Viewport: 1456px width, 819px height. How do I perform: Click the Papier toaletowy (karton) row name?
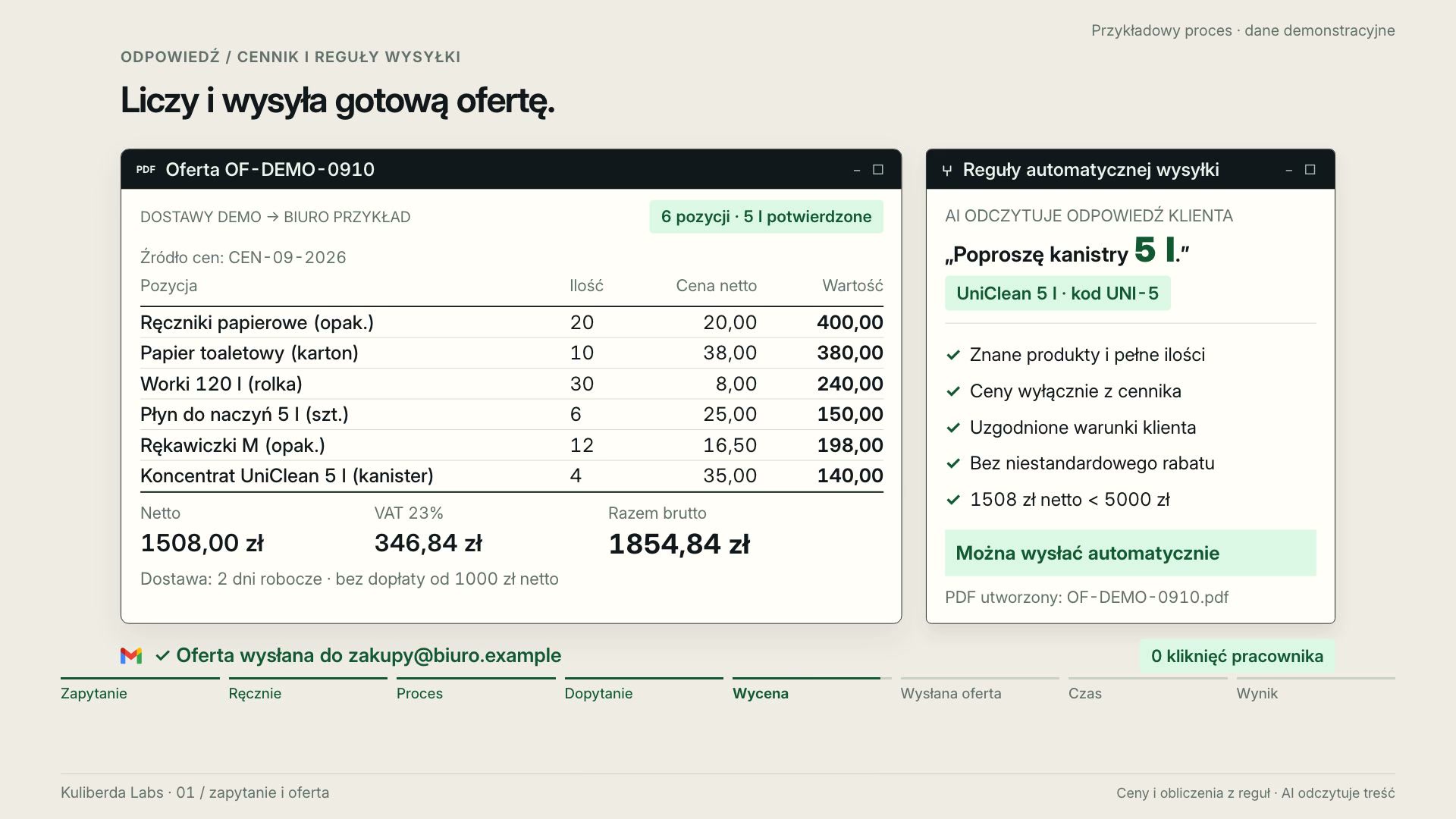[249, 353]
